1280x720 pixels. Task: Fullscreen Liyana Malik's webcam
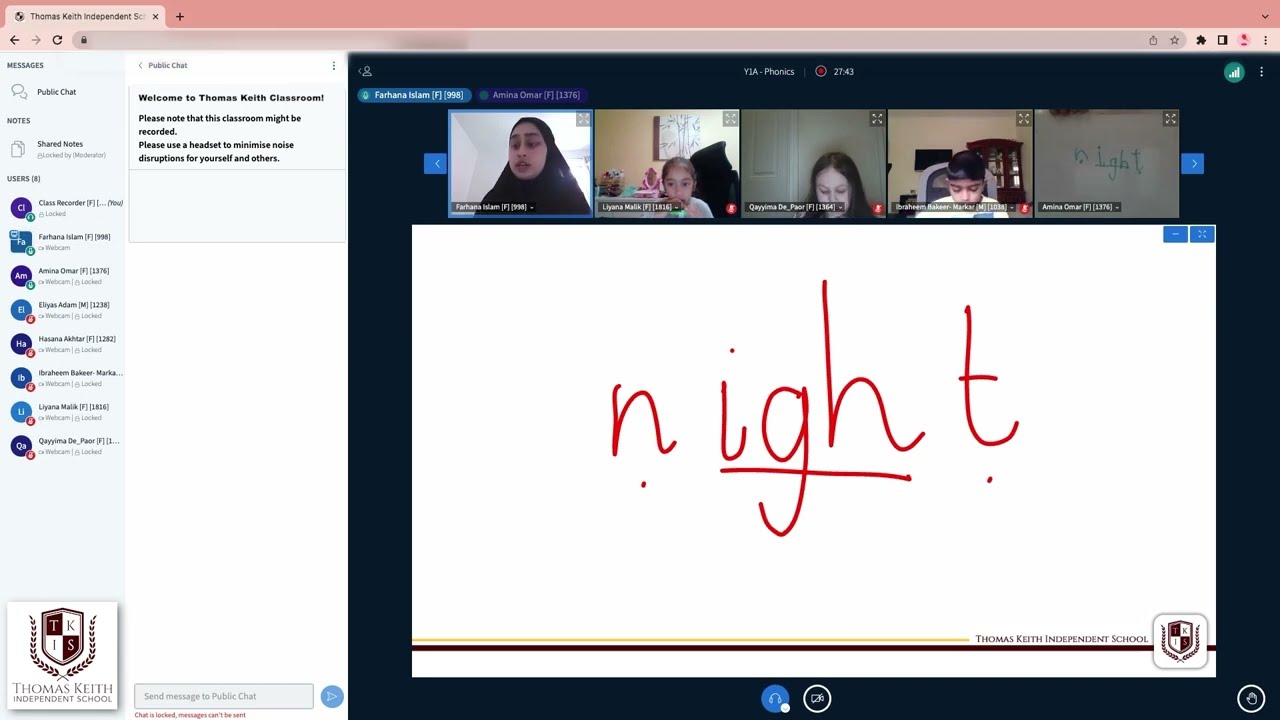[730, 119]
